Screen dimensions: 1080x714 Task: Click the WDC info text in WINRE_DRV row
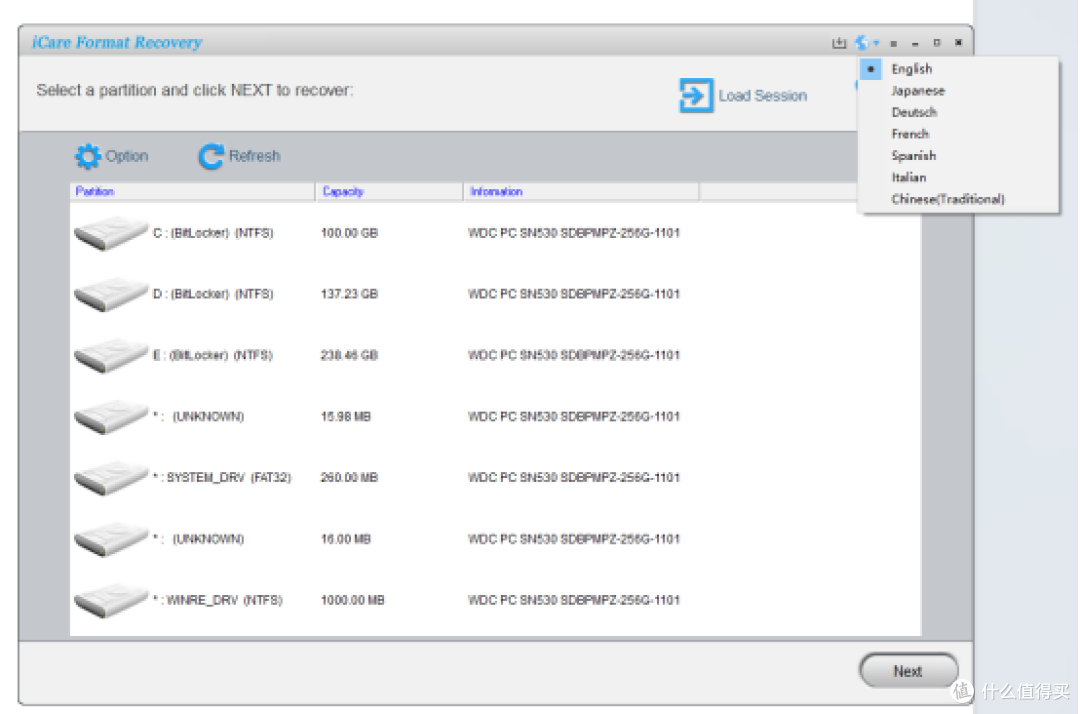click(574, 600)
